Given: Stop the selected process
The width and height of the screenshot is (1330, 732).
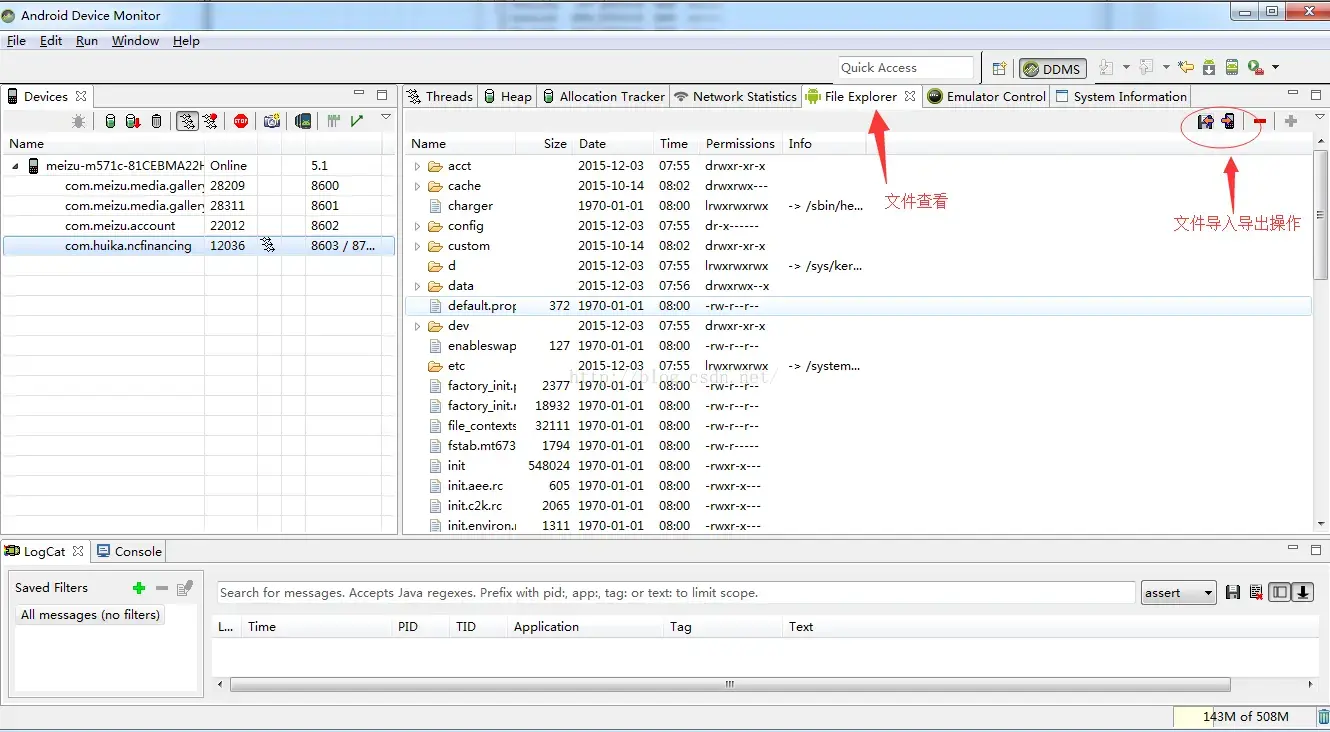Looking at the screenshot, I should click(240, 121).
